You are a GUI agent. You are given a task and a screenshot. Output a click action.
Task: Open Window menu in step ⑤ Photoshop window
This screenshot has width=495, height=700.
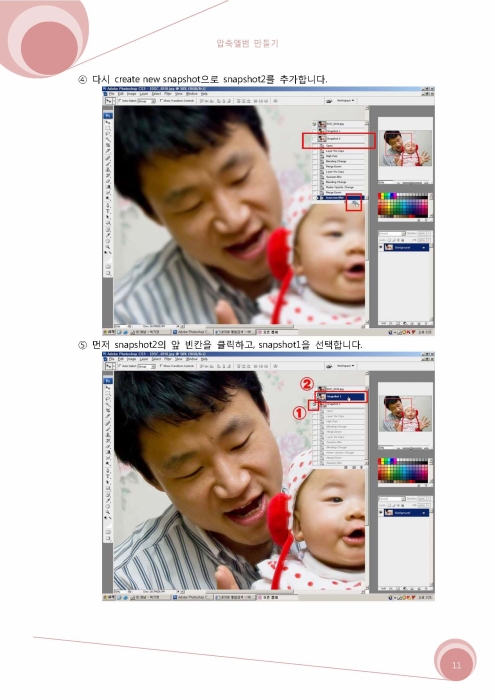coord(192,359)
